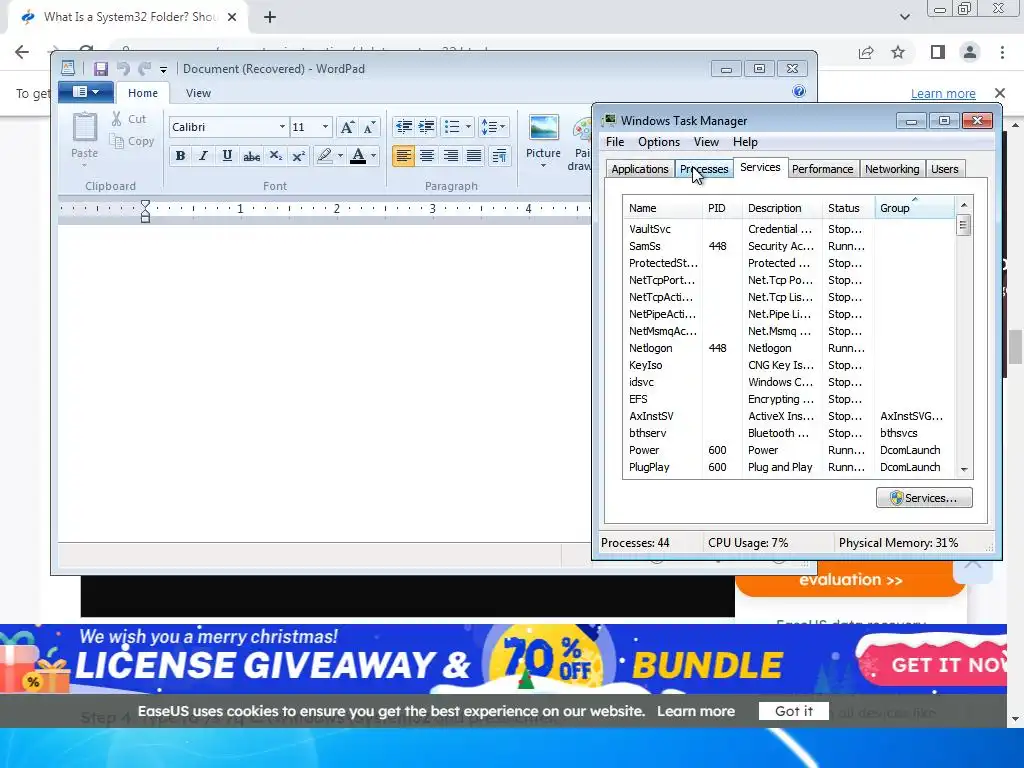Select Center text alignment

(x=427, y=155)
